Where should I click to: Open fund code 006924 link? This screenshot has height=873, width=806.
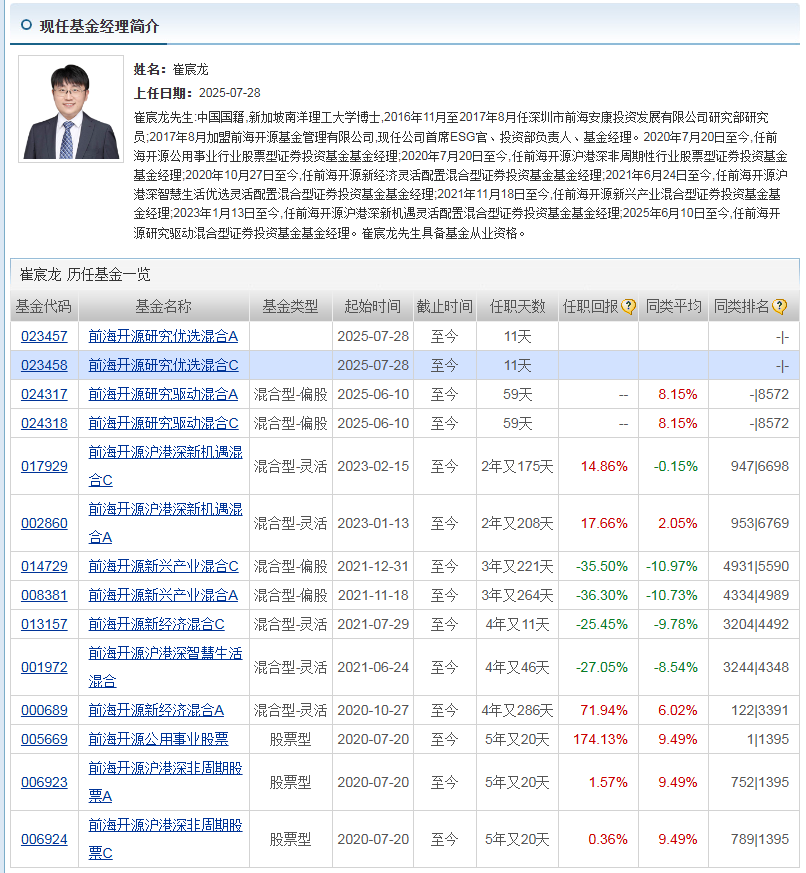coord(44,839)
